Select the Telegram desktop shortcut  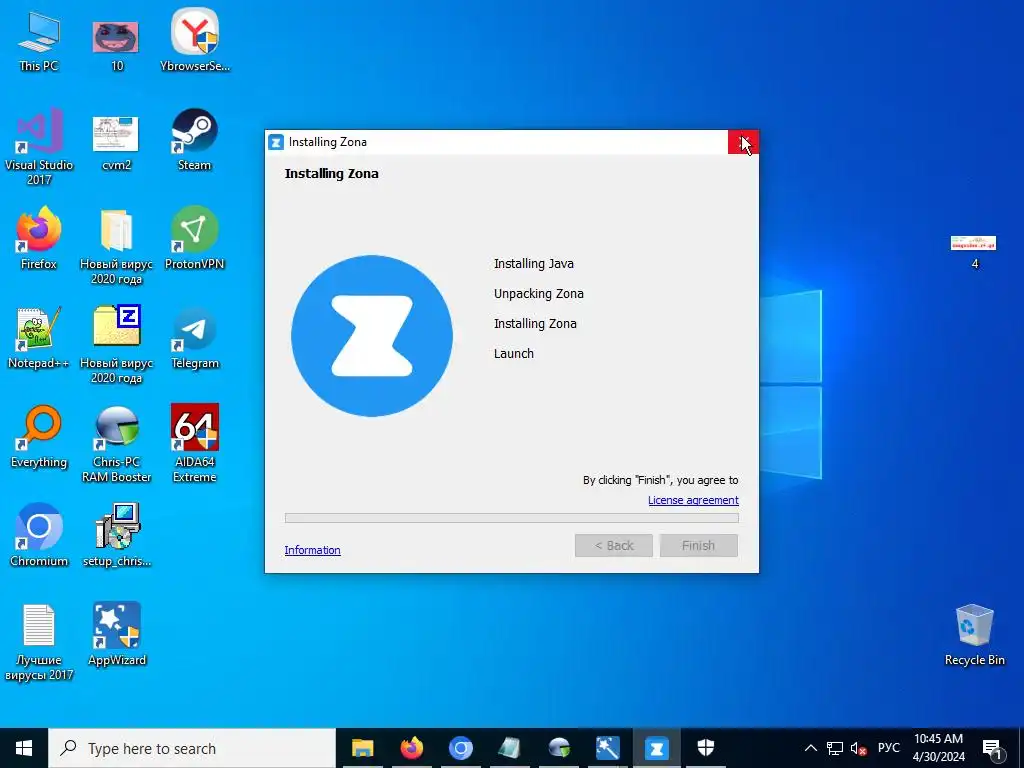(x=195, y=338)
